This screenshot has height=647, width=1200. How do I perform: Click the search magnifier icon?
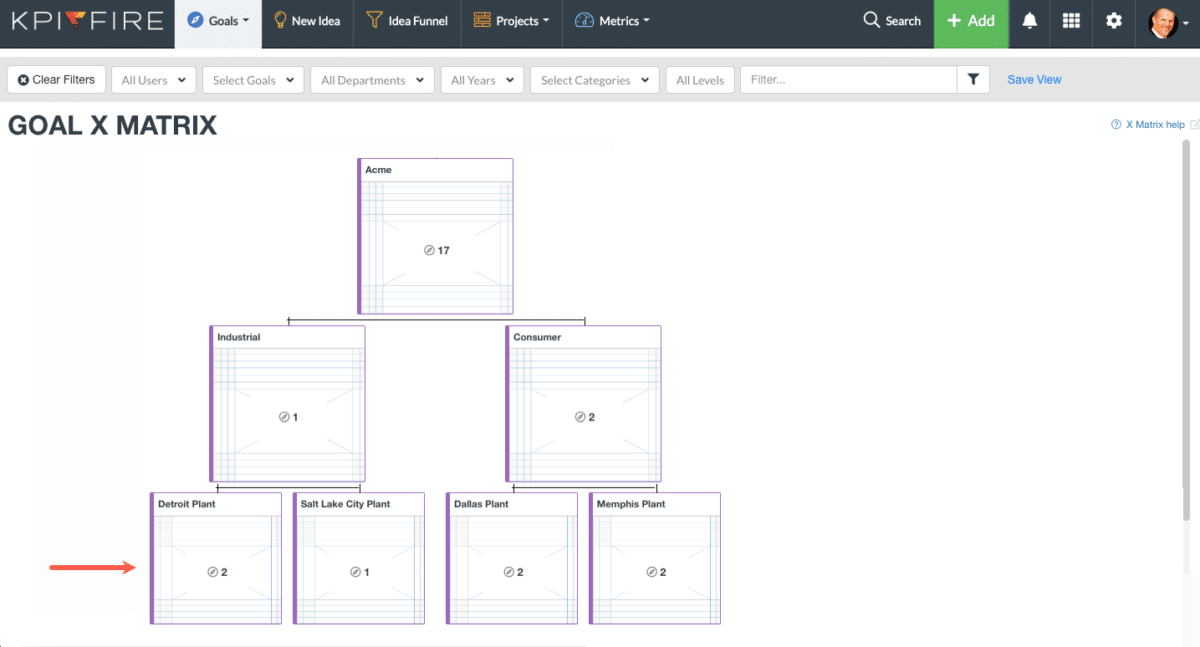[872, 20]
